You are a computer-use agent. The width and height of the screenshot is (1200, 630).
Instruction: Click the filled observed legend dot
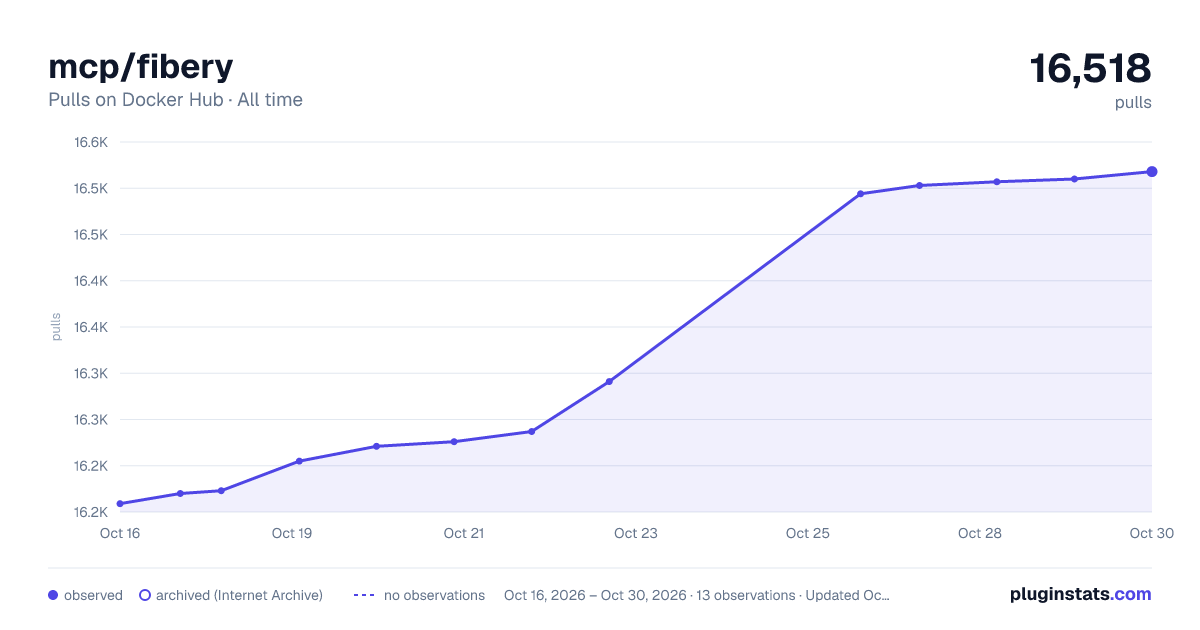click(53, 595)
